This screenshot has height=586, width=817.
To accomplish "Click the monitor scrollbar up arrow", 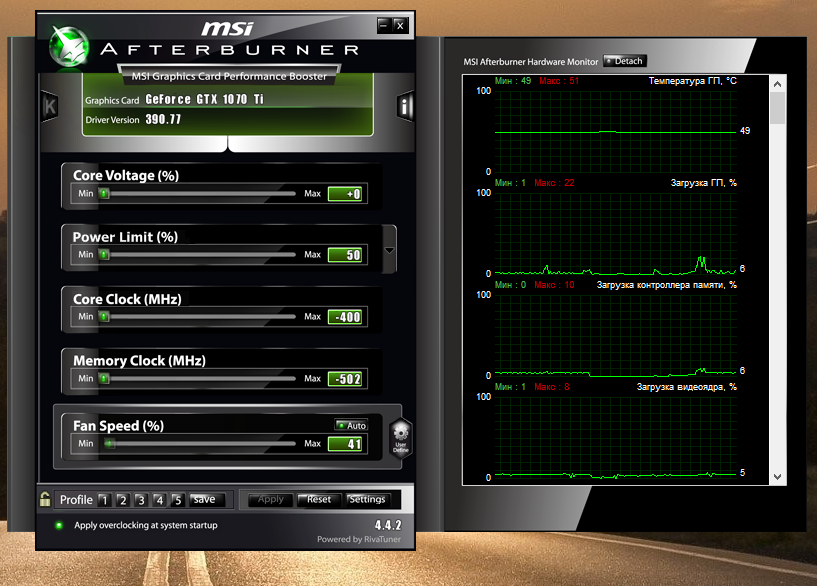I will click(x=777, y=84).
